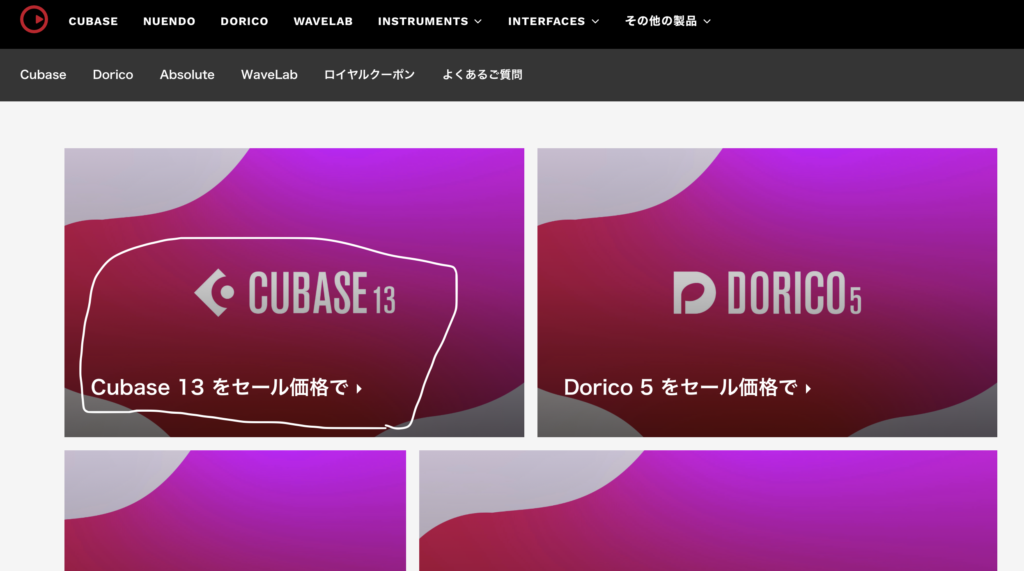Open the その他の製品 dropdown
Screen dimensions: 1024x571
pyautogui.click(x=667, y=21)
